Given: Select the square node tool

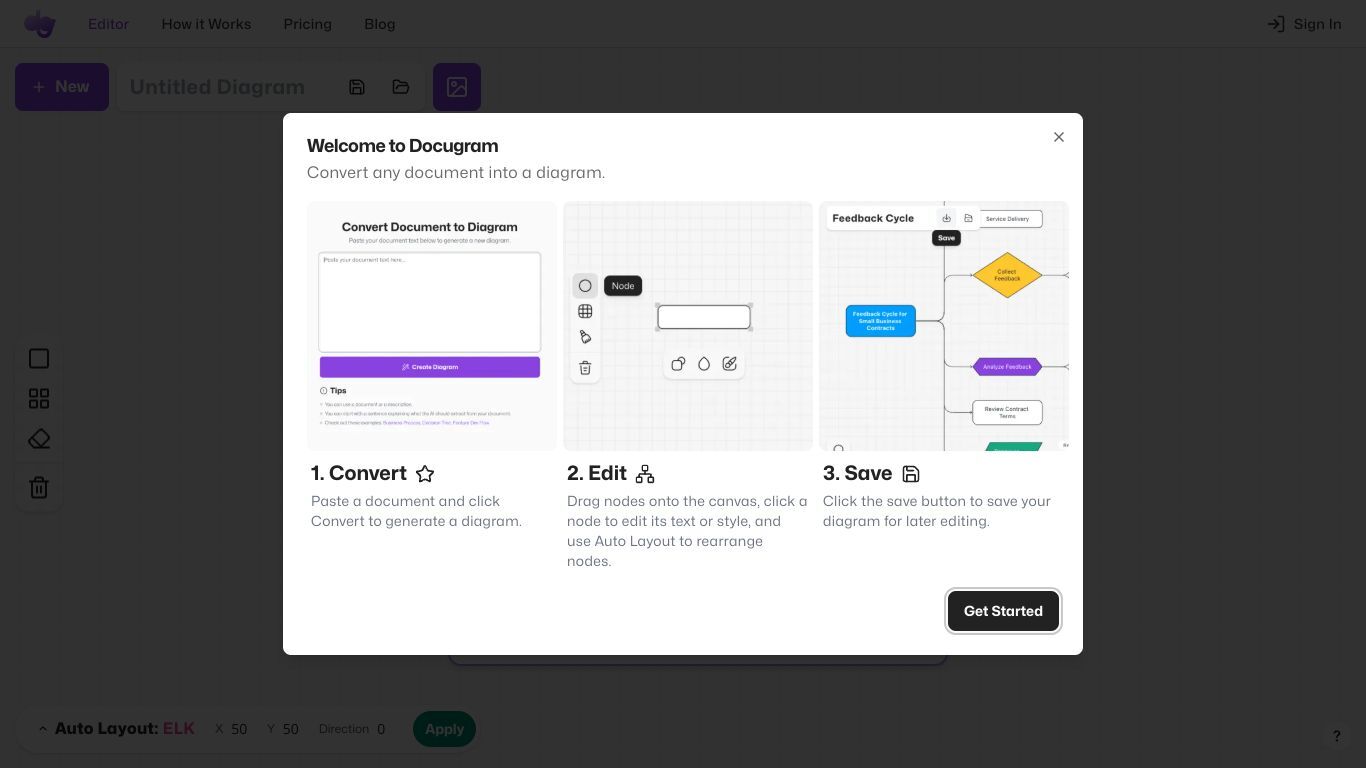Looking at the screenshot, I should click(x=39, y=359).
